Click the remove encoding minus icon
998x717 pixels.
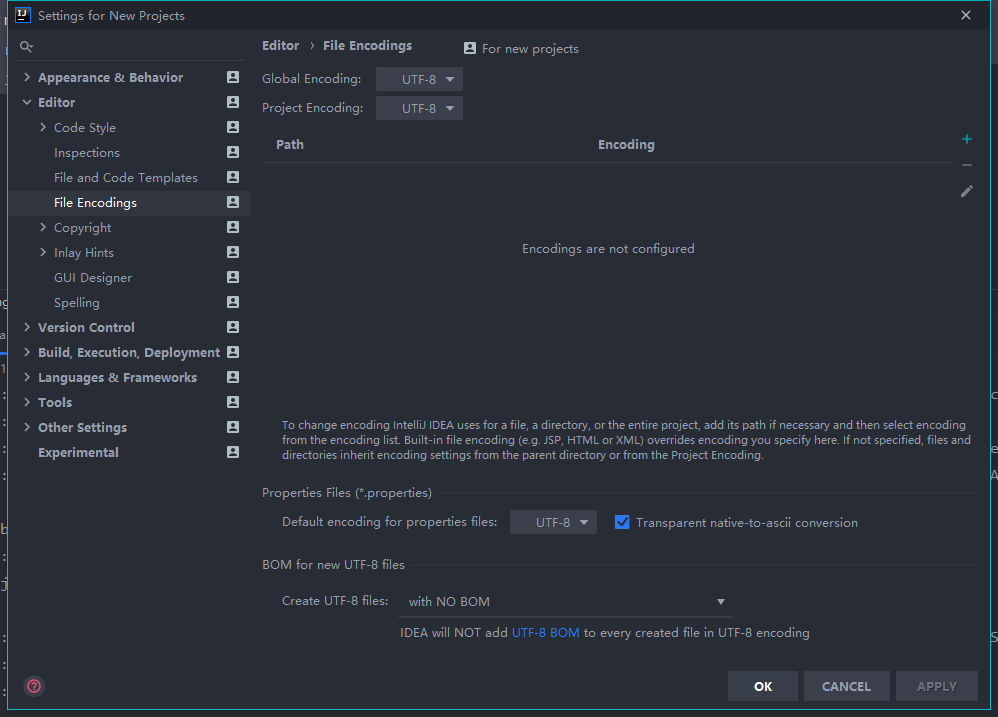(966, 165)
